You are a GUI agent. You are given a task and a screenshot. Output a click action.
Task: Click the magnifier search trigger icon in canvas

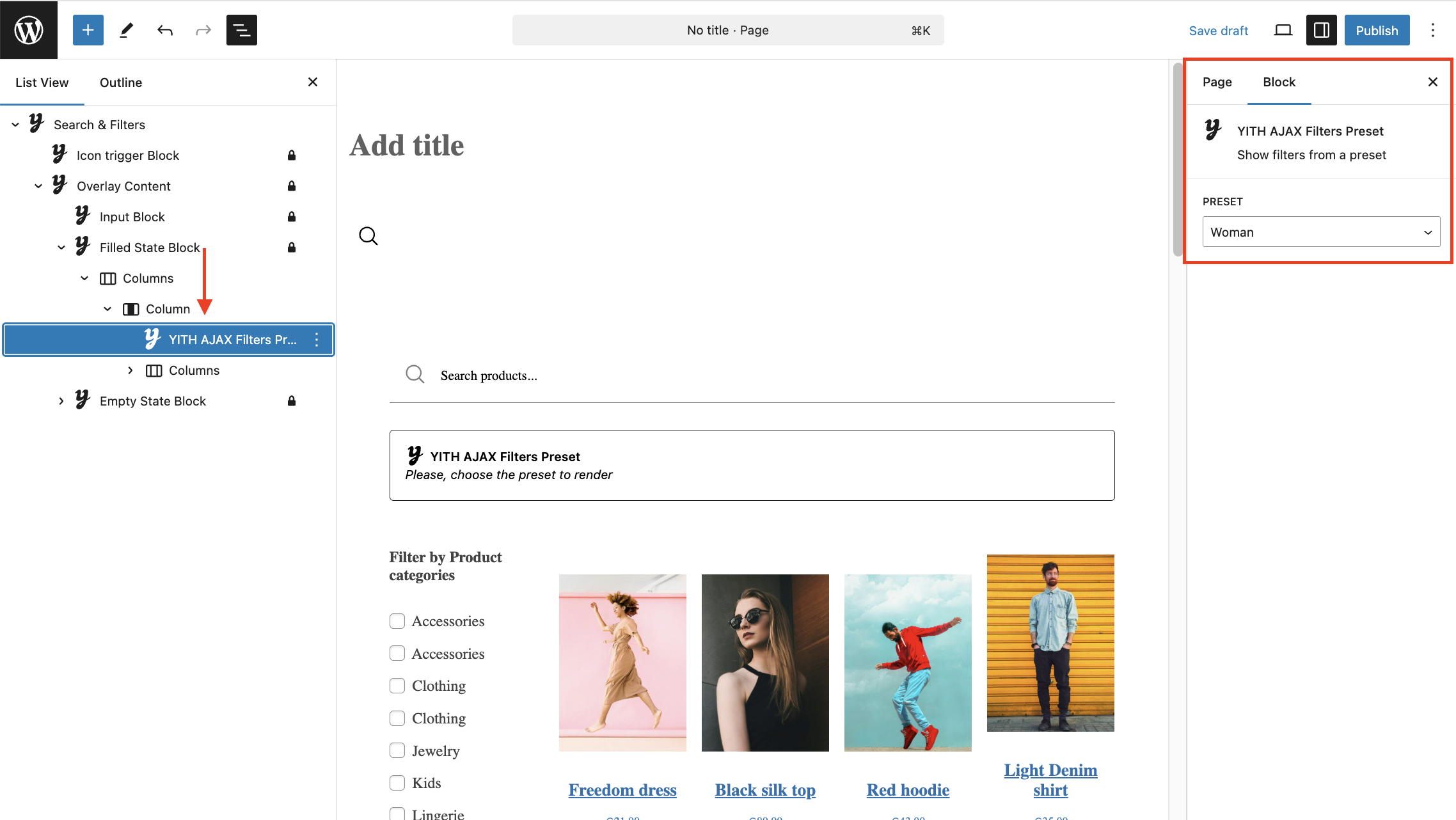pyautogui.click(x=368, y=236)
